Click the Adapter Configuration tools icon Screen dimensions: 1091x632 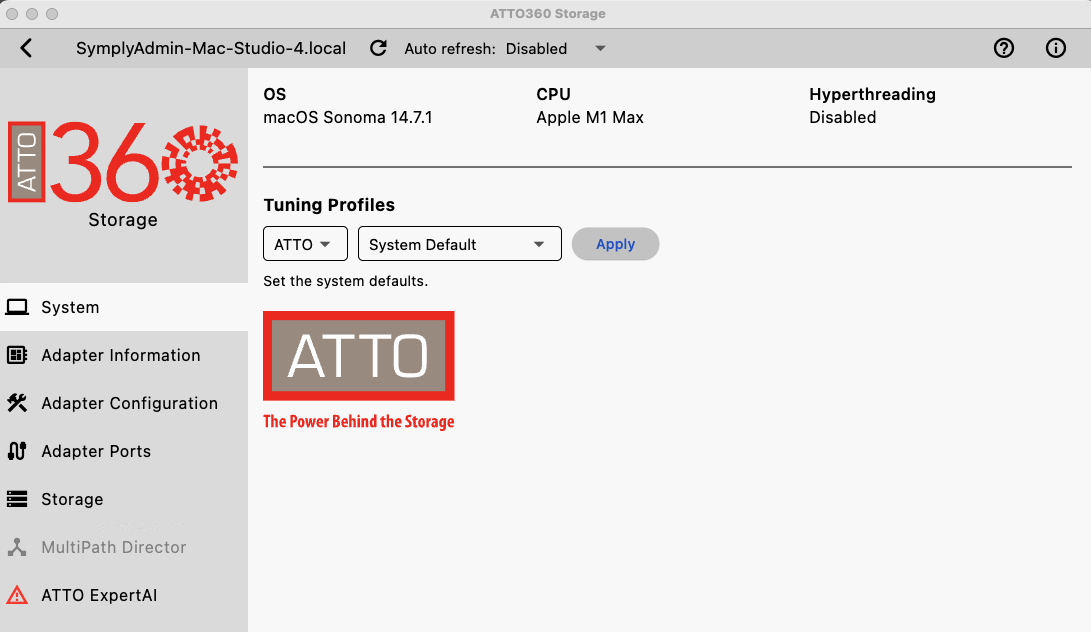click(17, 403)
